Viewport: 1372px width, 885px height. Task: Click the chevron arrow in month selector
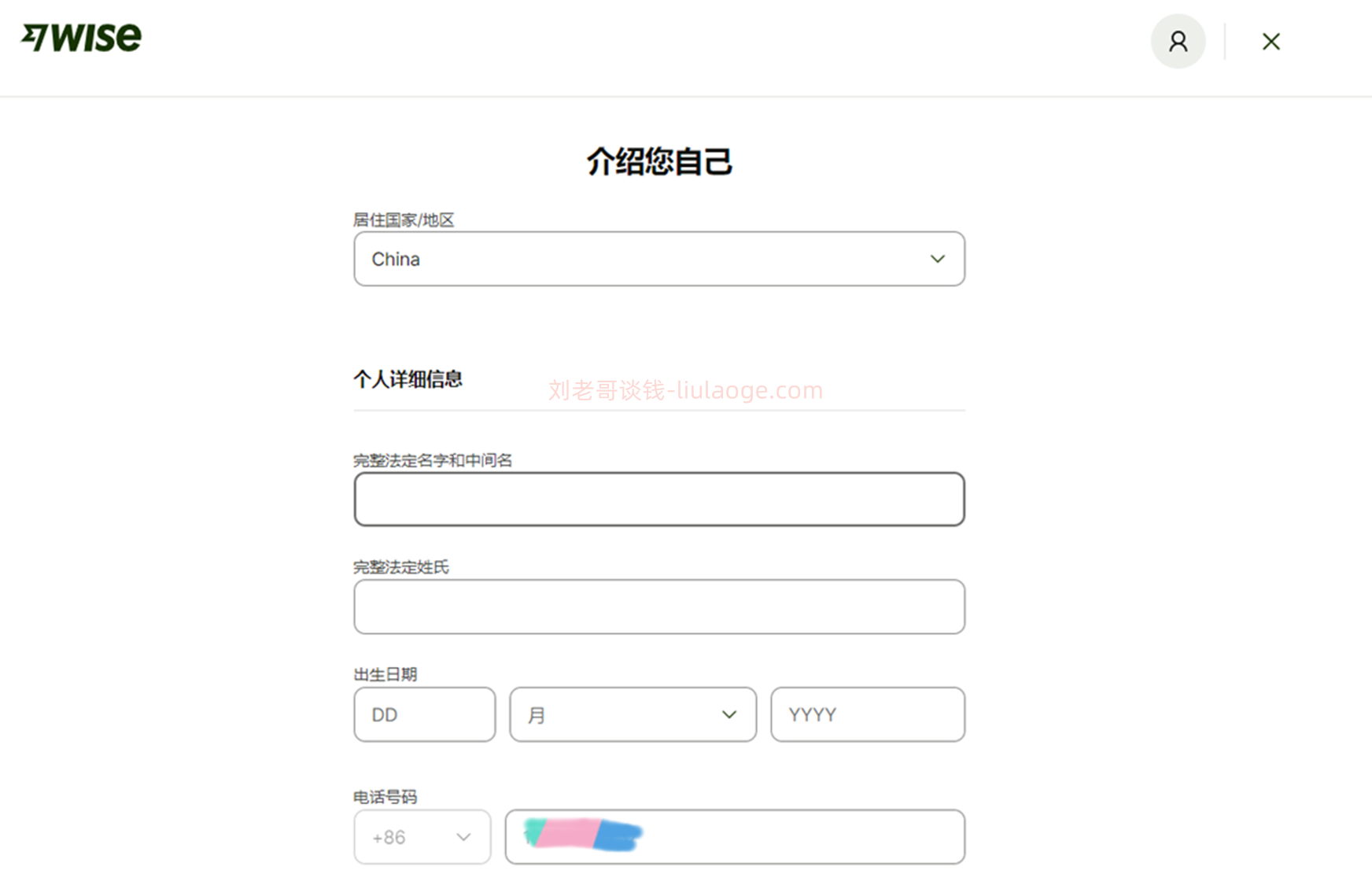pyautogui.click(x=729, y=714)
